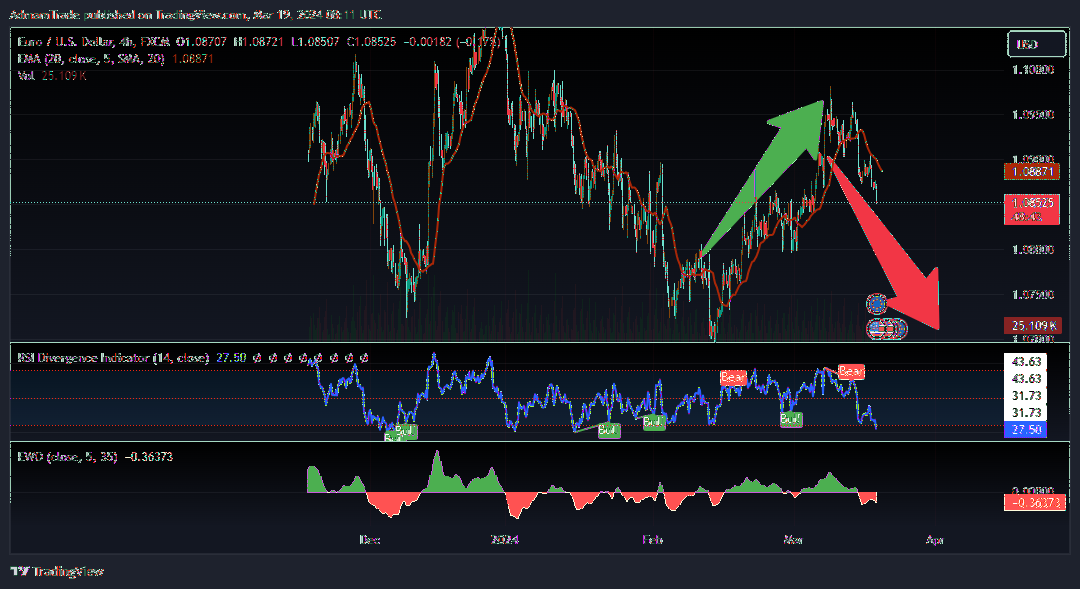This screenshot has width=1080, height=589.
Task: Click the 1.08871 DMA price label
Action: pos(1032,172)
